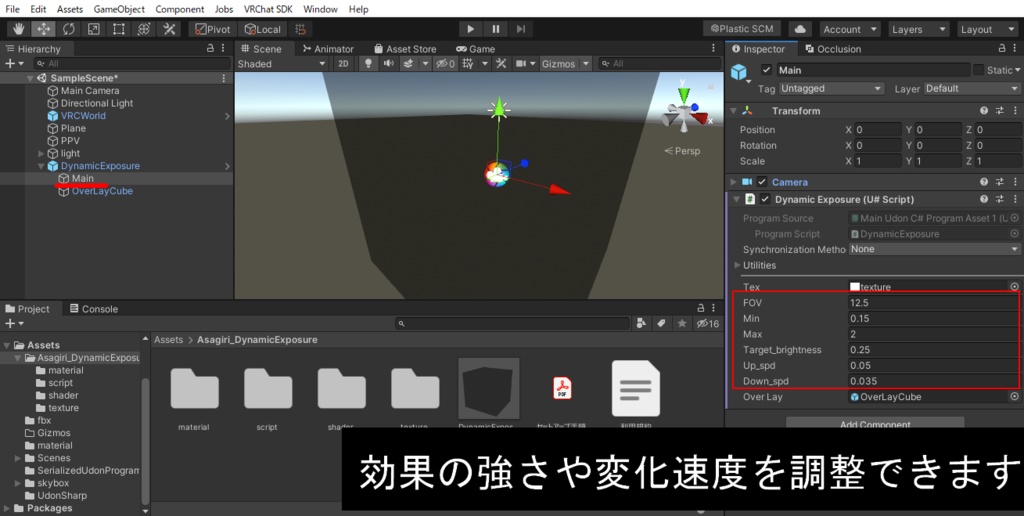Image resolution: width=1024 pixels, height=516 pixels.
Task: Search by type icon in Project
Action: coord(641,323)
